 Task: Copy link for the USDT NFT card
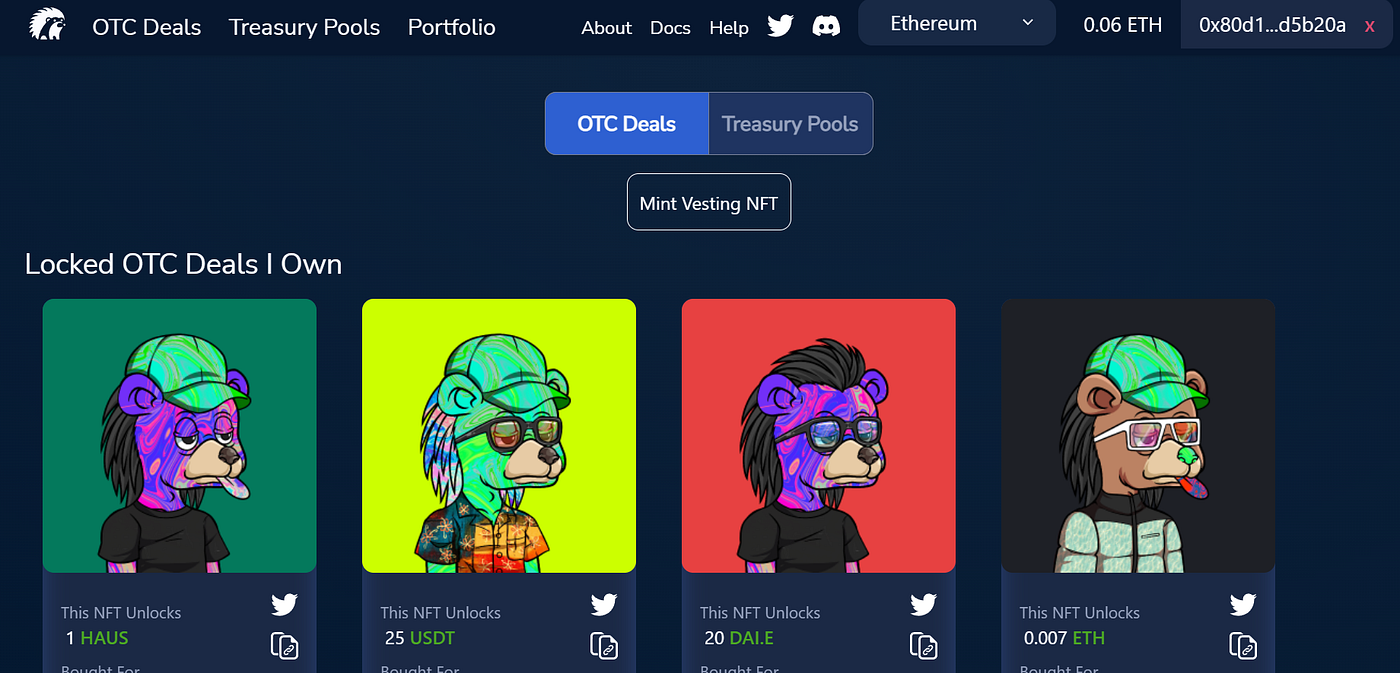(x=604, y=646)
